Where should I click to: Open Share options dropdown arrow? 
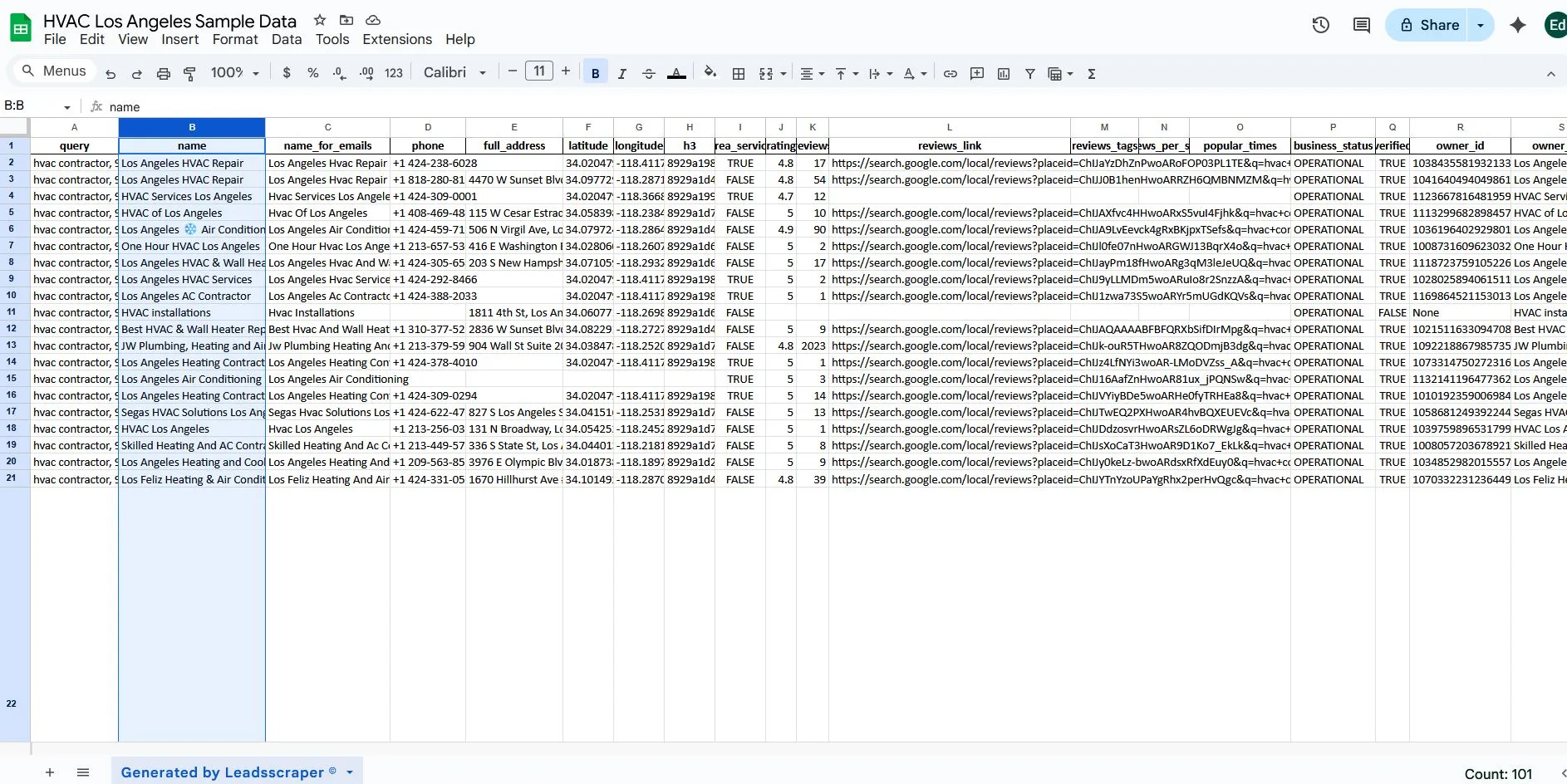tap(1481, 25)
